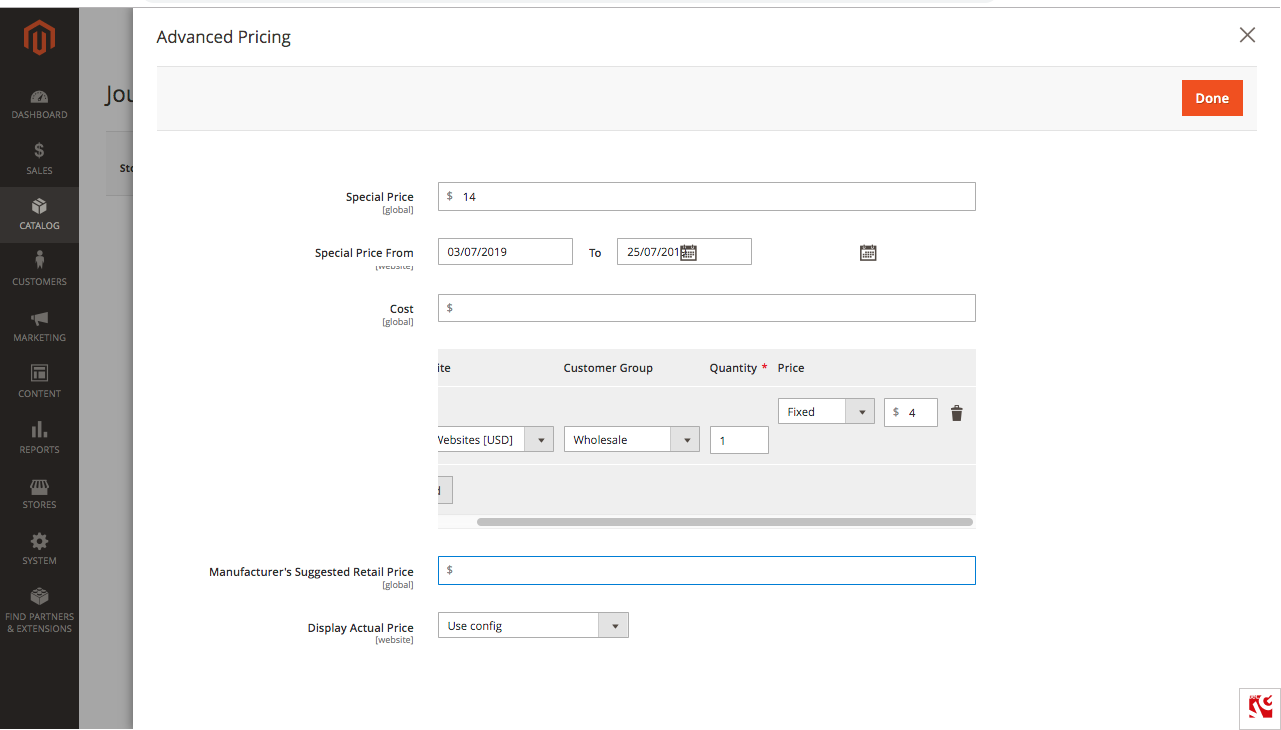Click the partially visible Add button
Viewport: 1281px width, 730px height.
(x=445, y=490)
